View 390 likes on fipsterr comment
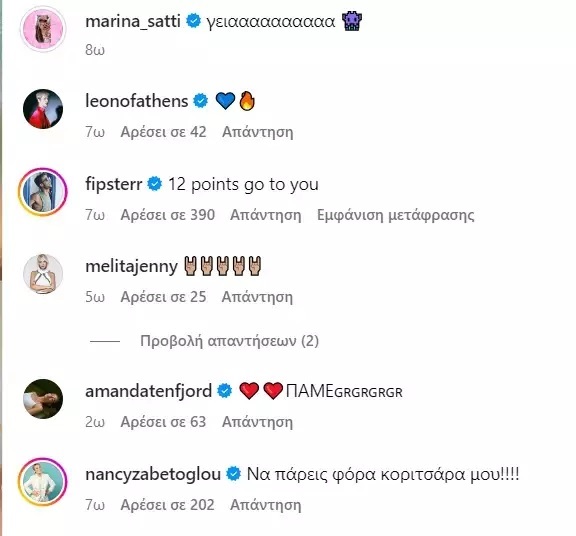 click(168, 215)
